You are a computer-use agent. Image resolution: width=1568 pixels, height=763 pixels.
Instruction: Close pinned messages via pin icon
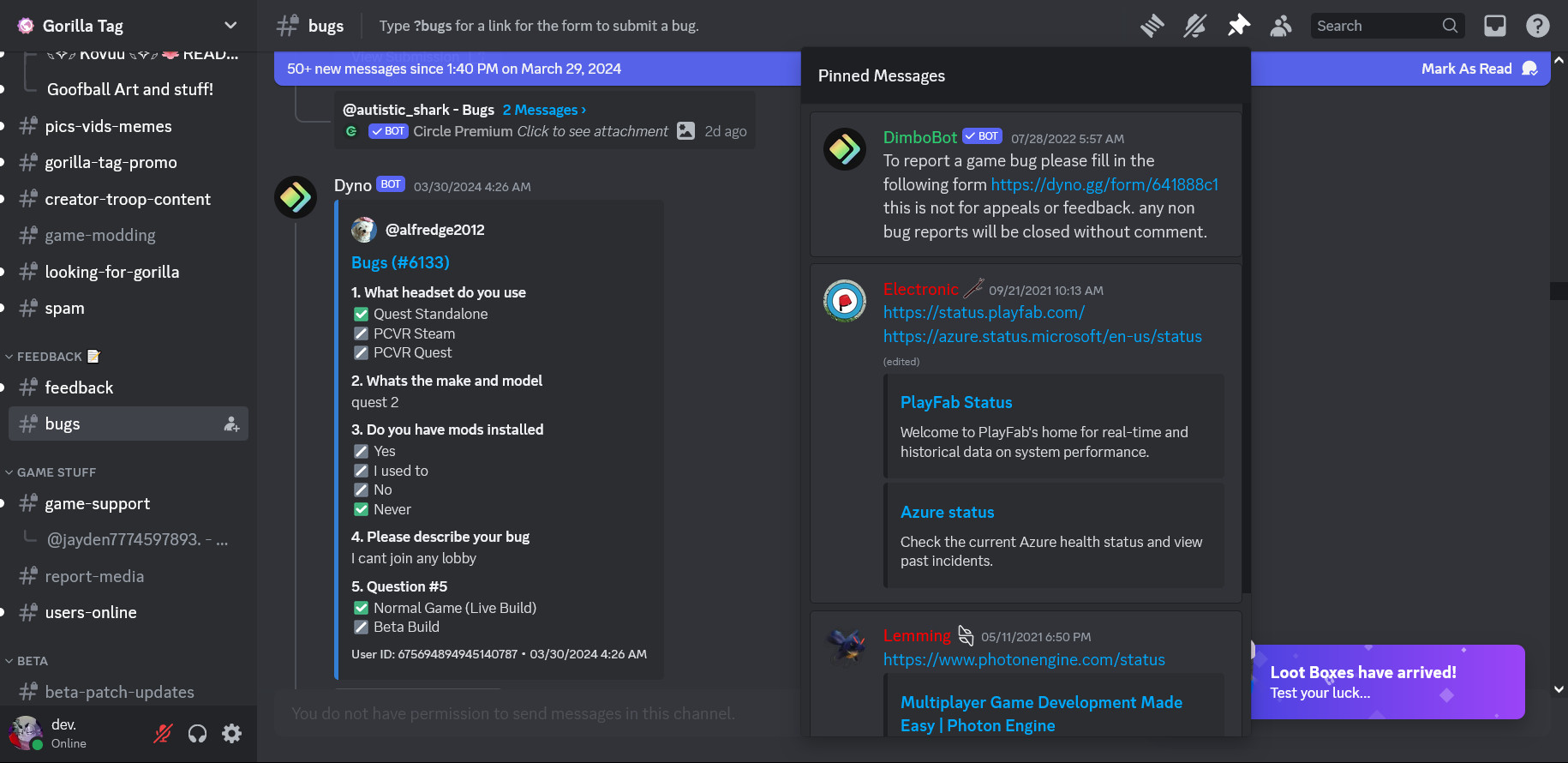(x=1238, y=26)
